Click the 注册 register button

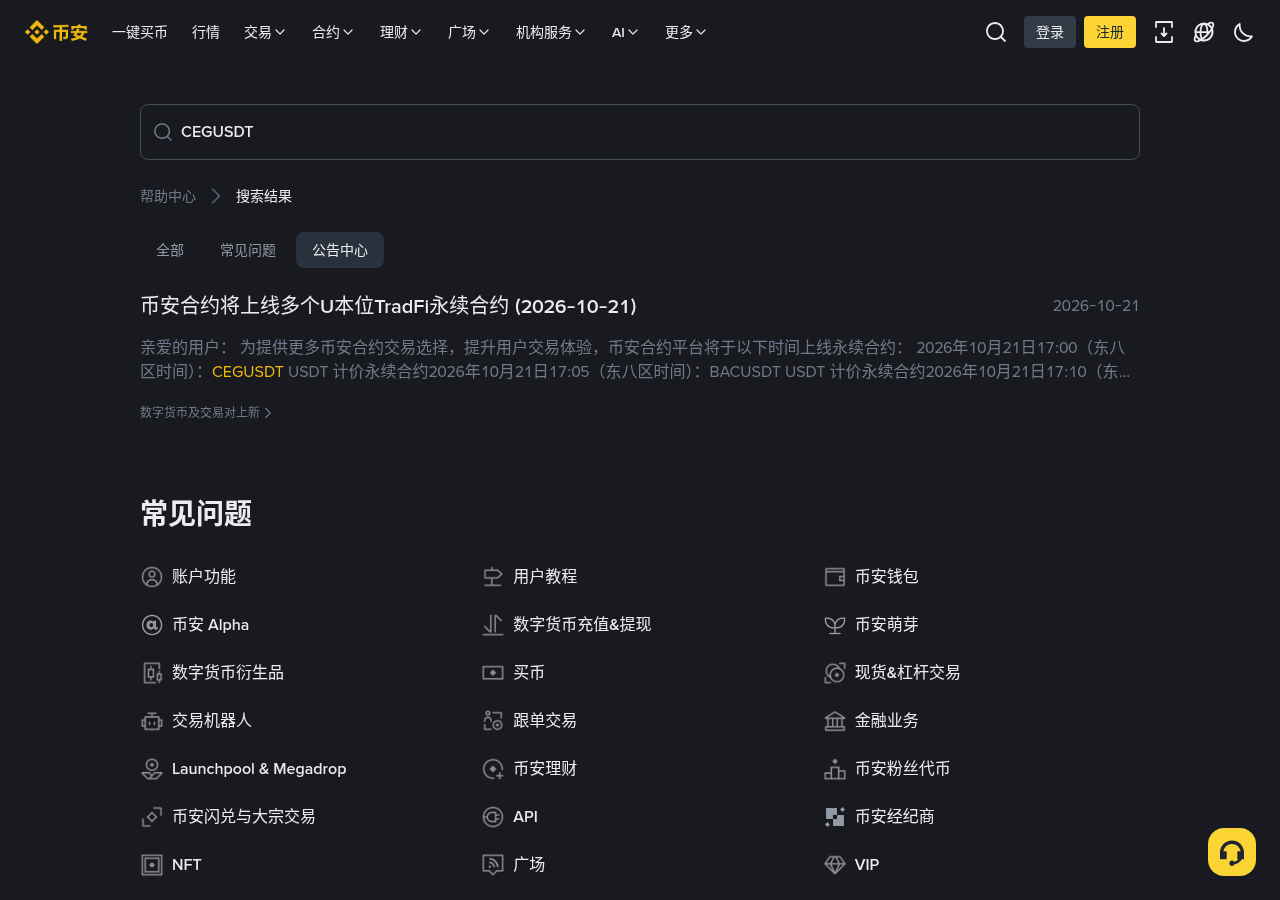click(1110, 32)
